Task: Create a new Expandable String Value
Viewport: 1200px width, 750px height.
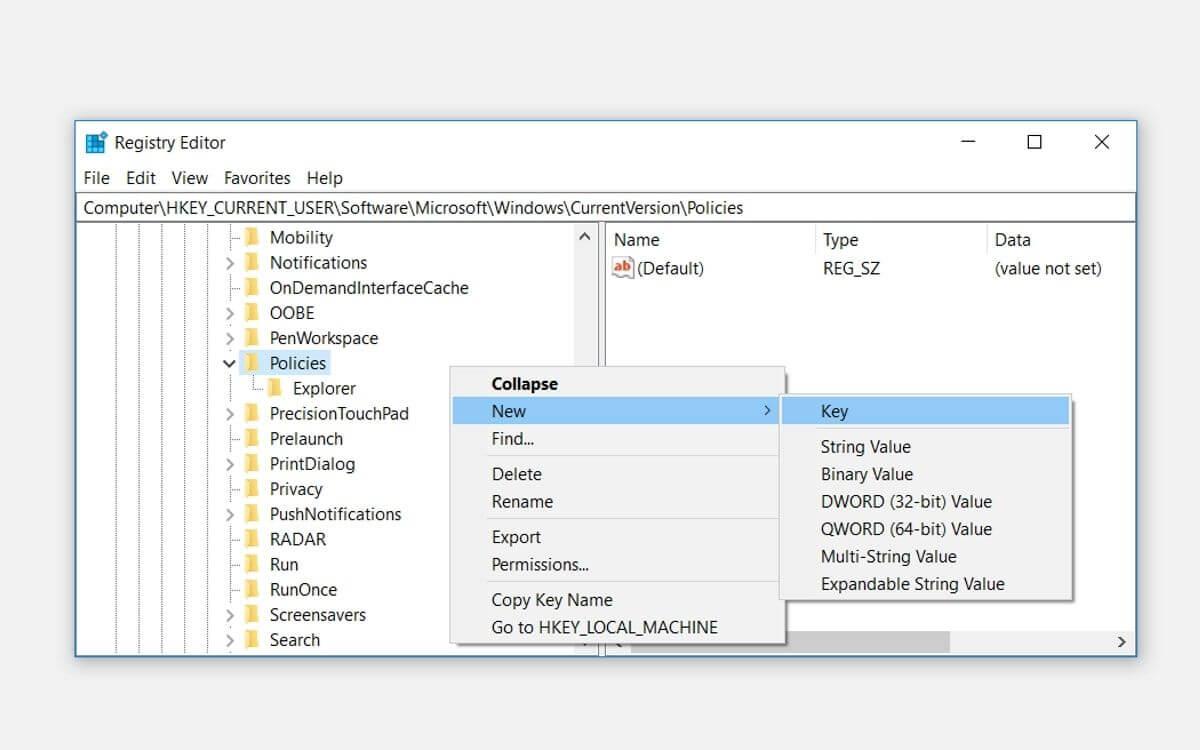Action: [925, 584]
